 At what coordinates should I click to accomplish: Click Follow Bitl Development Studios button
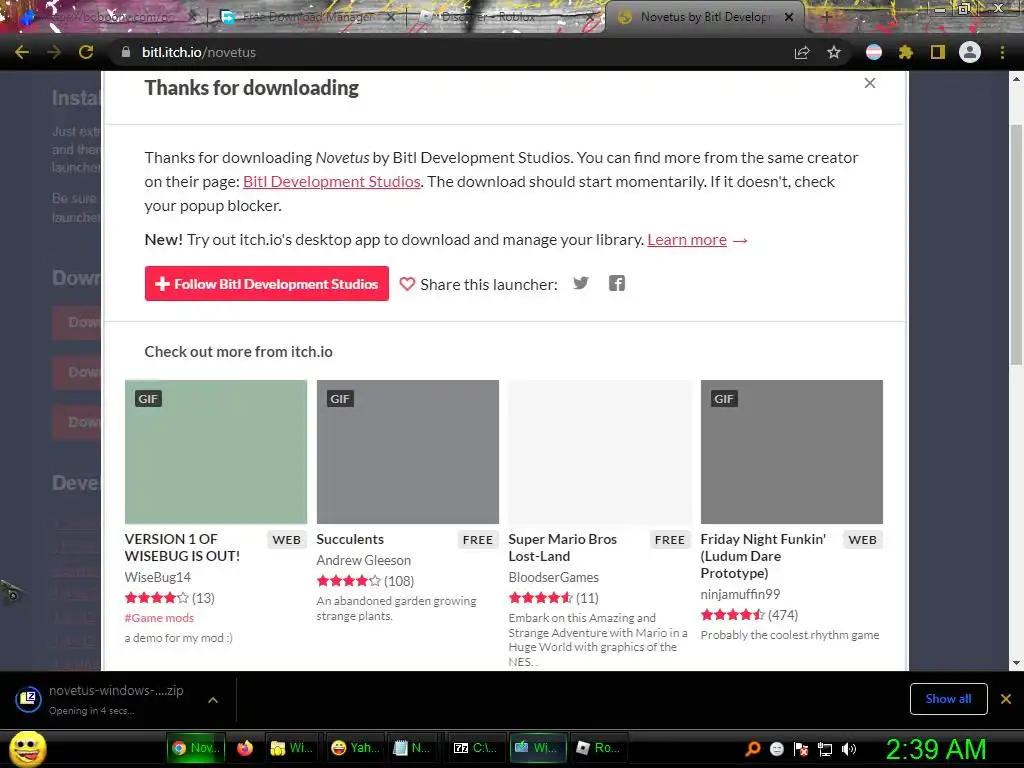[x=266, y=283]
